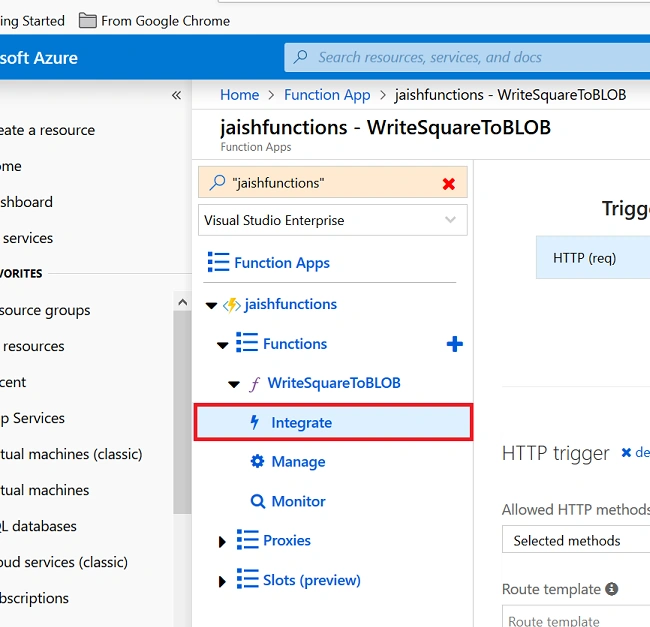Open Virtual machines sidebar entry (non-classic)

click(44, 490)
